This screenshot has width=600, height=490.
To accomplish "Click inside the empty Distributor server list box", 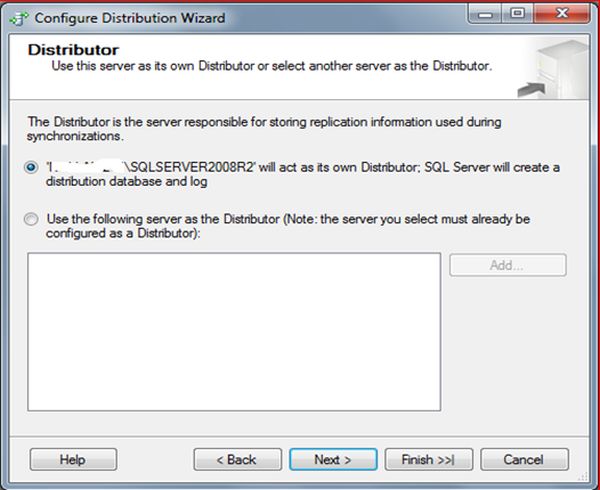I will click(x=234, y=332).
